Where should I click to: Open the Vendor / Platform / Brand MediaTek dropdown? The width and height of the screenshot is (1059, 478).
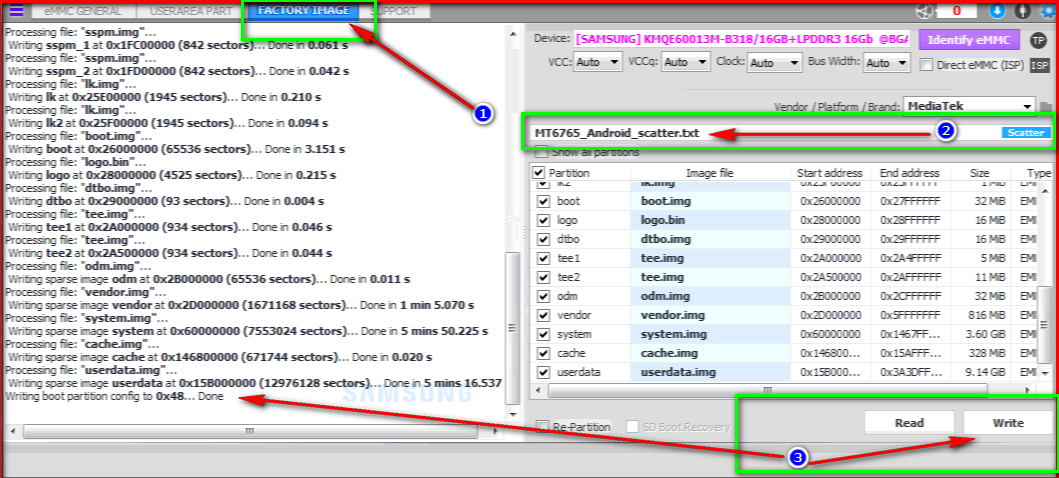coord(969,106)
